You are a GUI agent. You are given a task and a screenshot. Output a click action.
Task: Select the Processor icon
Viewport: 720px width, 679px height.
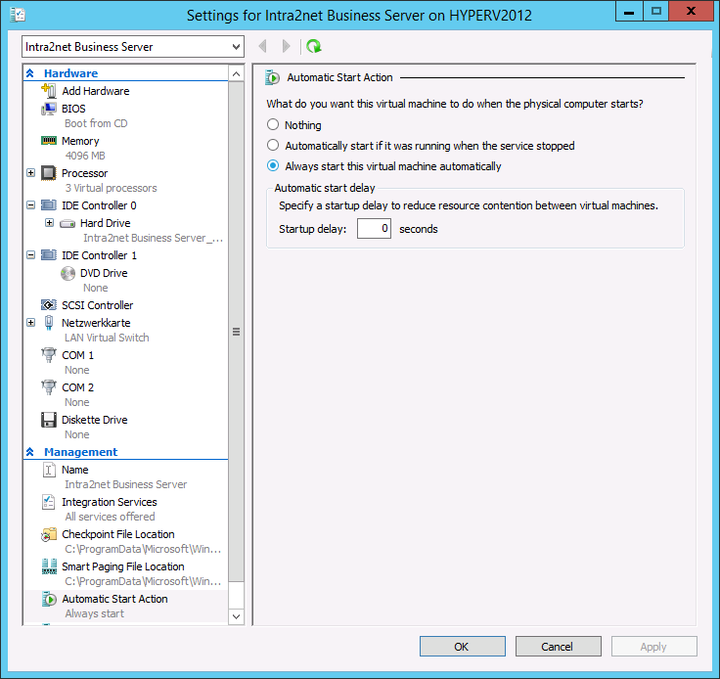pos(49,173)
